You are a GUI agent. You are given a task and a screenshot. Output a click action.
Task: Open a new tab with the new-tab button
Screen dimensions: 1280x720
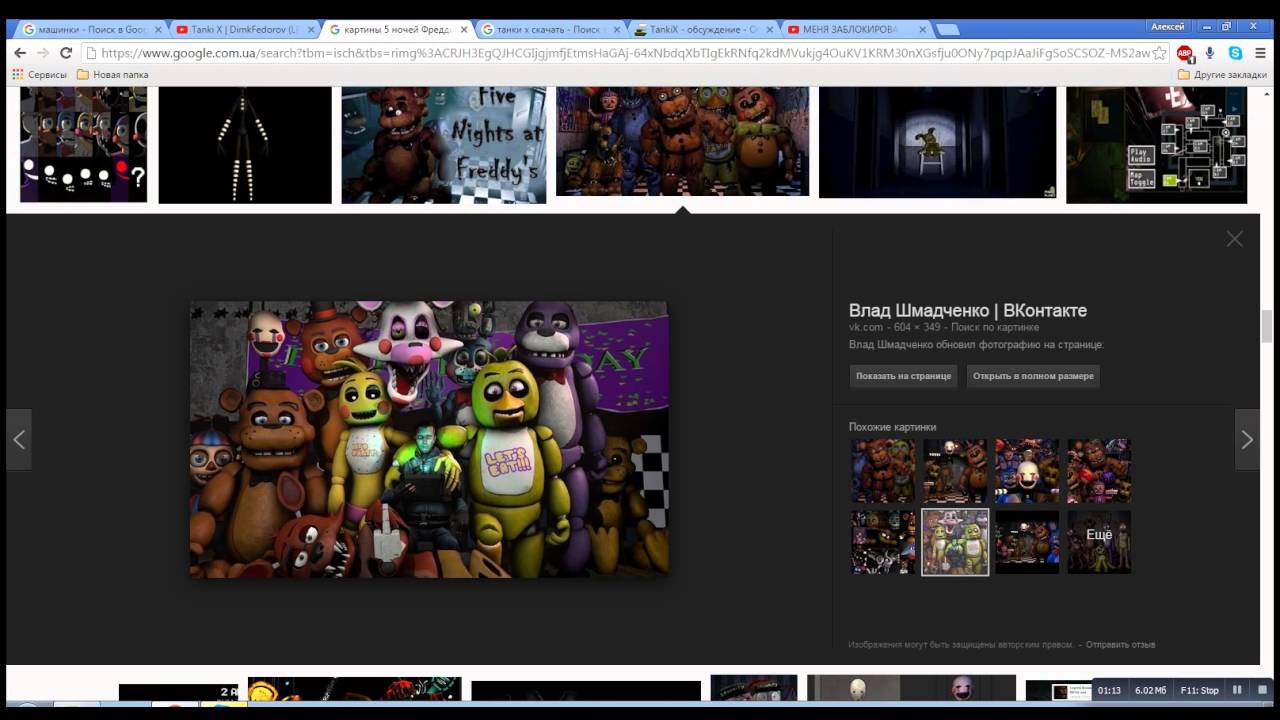tap(947, 29)
